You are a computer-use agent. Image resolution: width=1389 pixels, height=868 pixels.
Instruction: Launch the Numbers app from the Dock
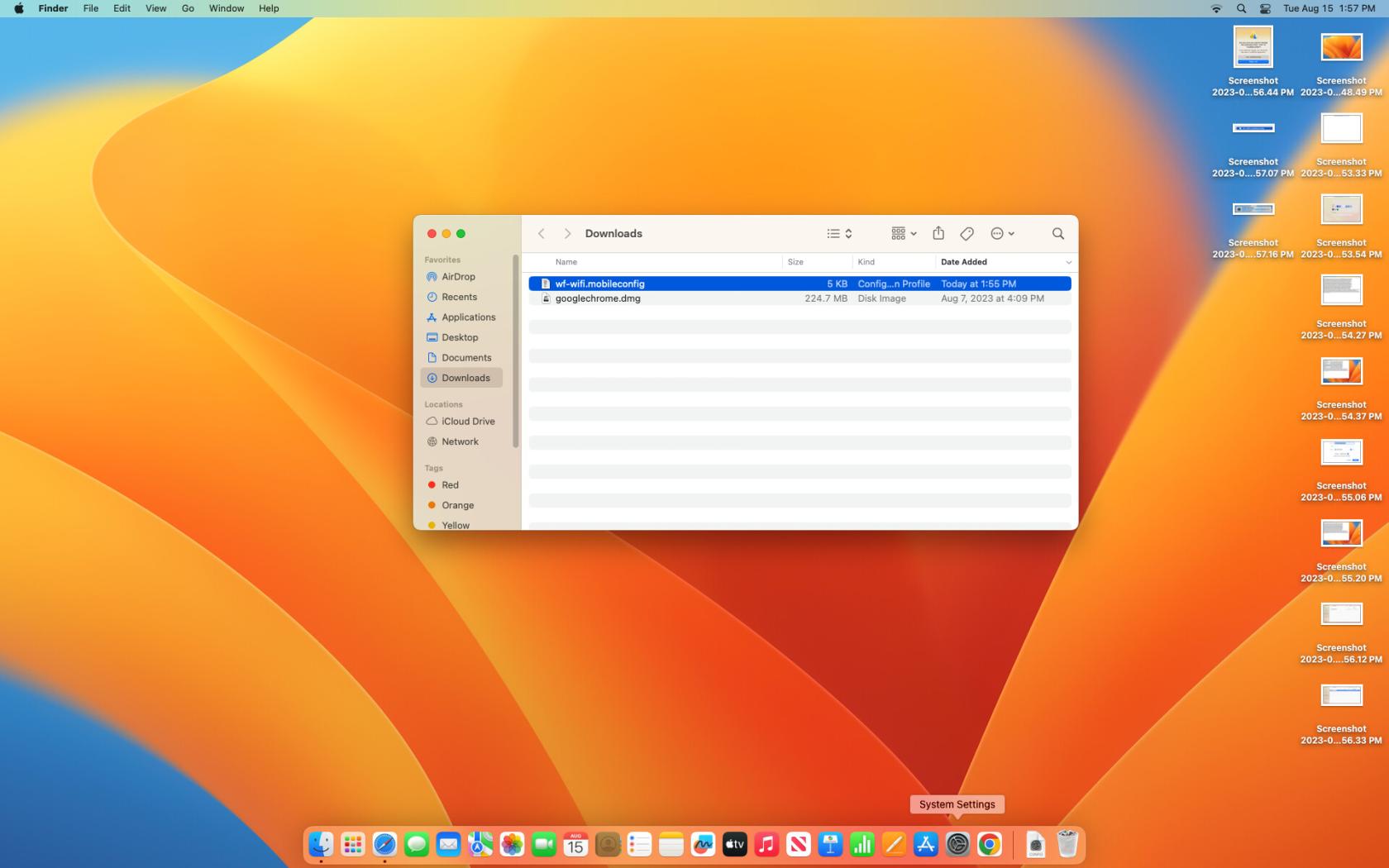click(862, 844)
